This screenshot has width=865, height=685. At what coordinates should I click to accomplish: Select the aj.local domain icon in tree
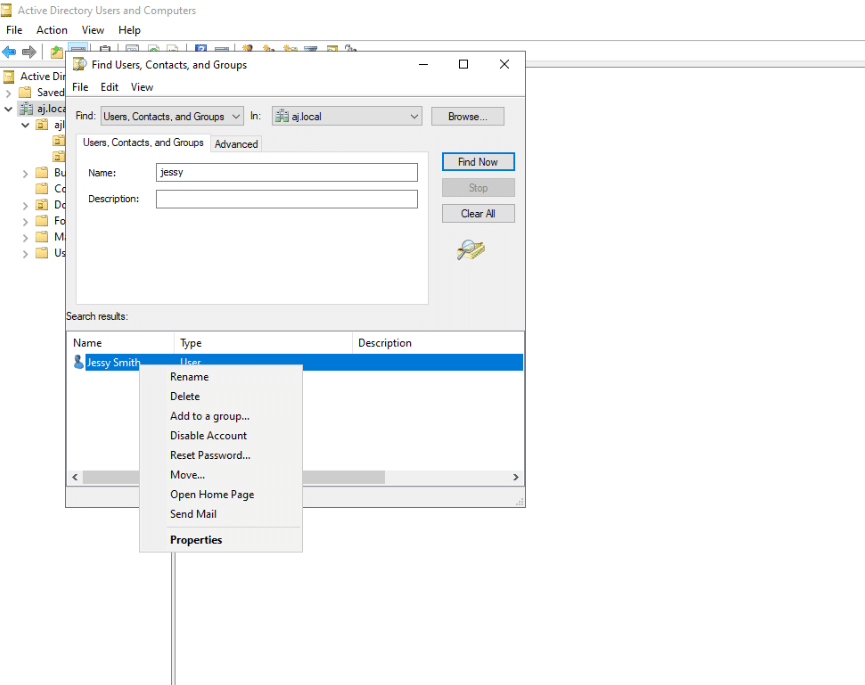28,108
